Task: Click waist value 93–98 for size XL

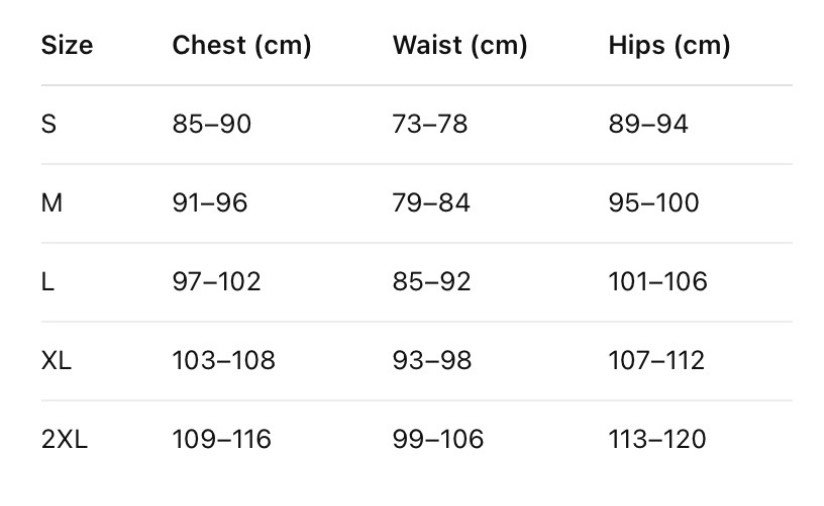Action: (x=431, y=361)
